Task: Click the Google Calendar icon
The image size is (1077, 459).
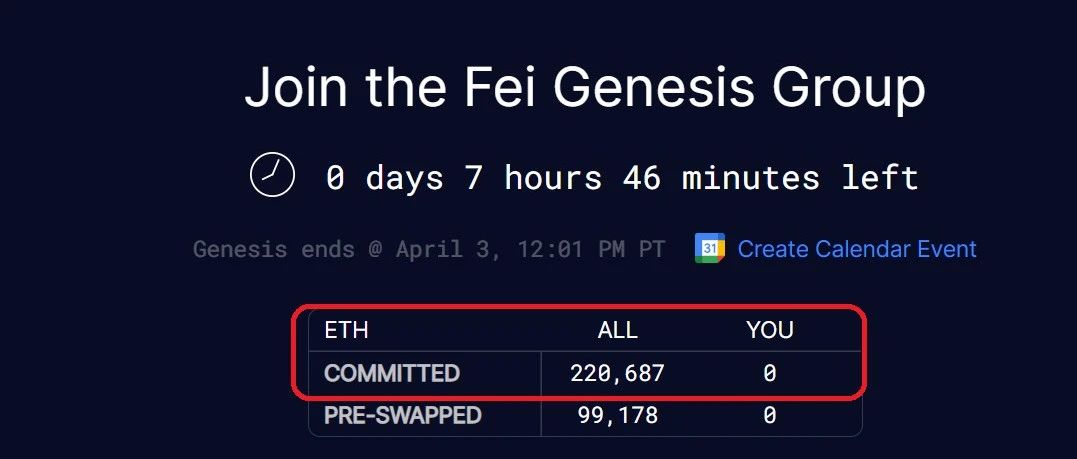Action: (x=710, y=248)
